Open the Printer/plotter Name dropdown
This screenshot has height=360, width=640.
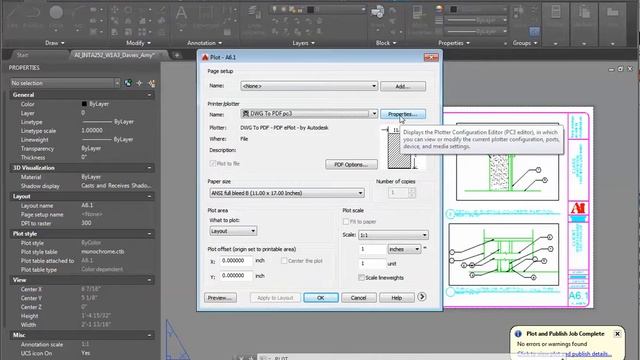[309, 114]
